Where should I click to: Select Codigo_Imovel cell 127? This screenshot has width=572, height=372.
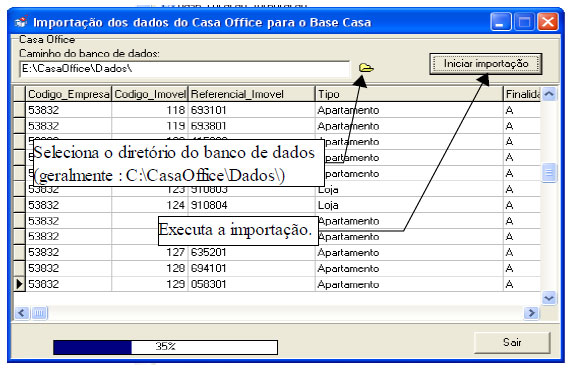pyautogui.click(x=150, y=252)
